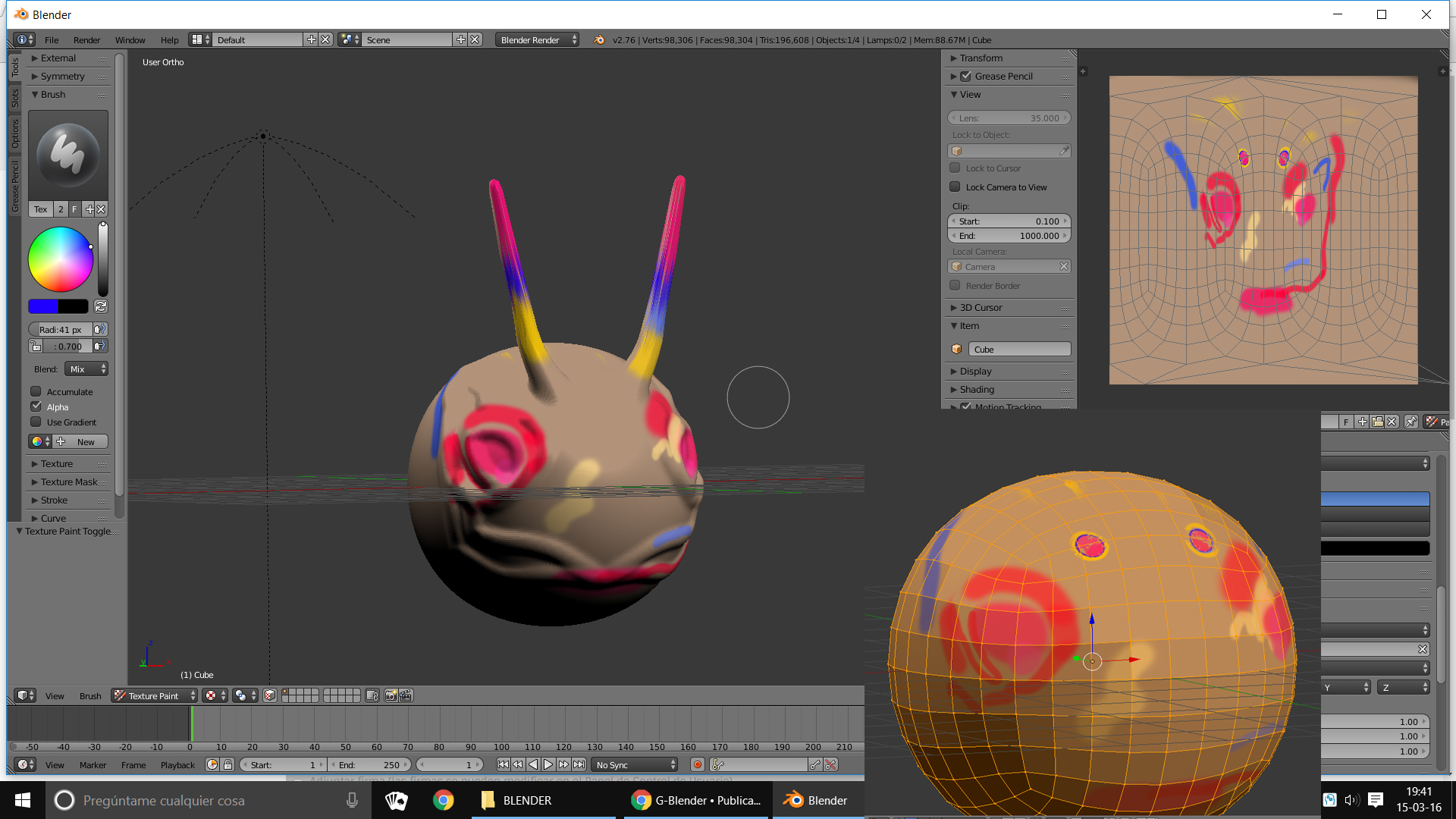This screenshot has height=819, width=1456.
Task: Open the timeline Playback menu
Action: [x=177, y=764]
